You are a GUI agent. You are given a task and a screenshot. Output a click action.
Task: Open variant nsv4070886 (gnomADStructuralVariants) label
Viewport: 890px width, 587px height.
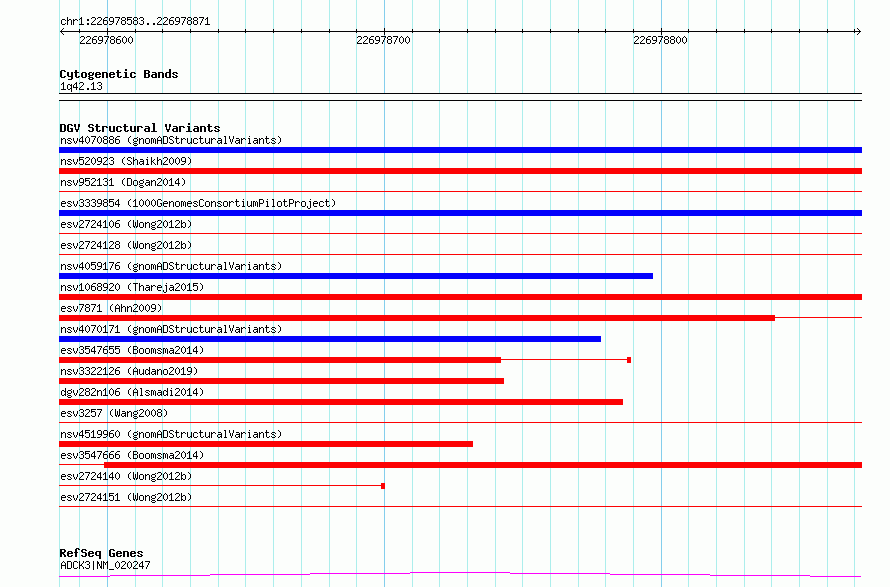pyautogui.click(x=171, y=140)
